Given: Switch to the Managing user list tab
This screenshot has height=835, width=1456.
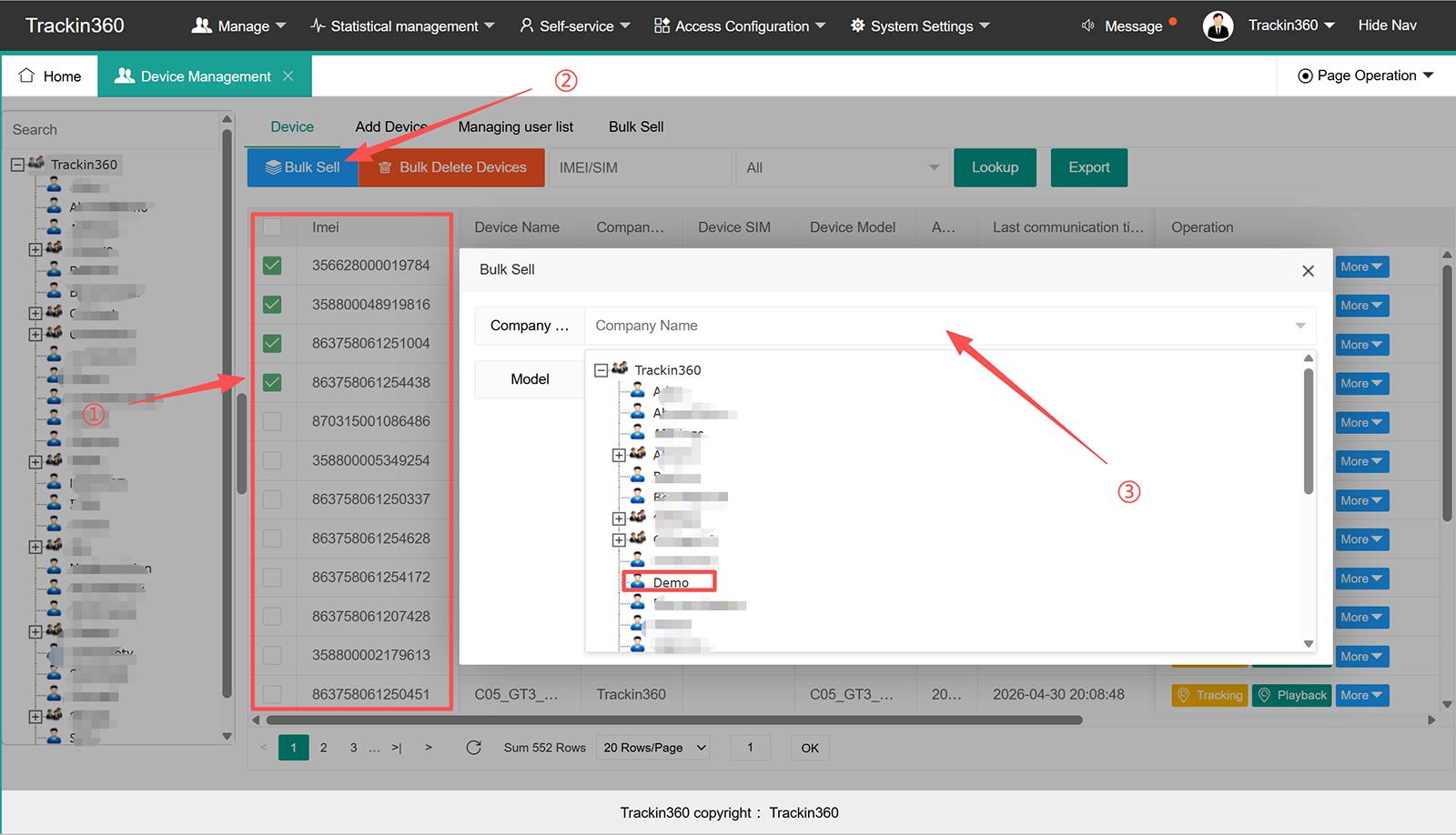Looking at the screenshot, I should [x=515, y=126].
